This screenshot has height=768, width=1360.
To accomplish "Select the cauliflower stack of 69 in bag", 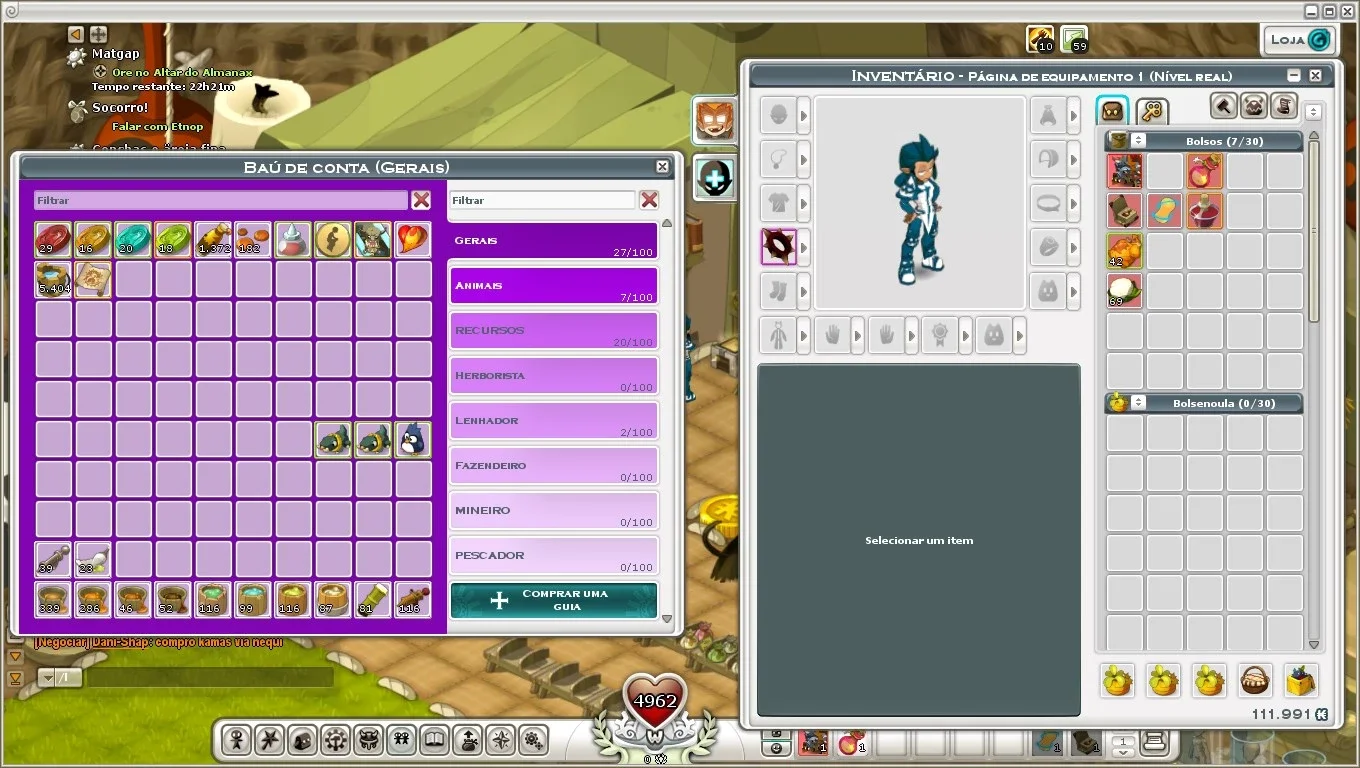I will coord(1124,291).
